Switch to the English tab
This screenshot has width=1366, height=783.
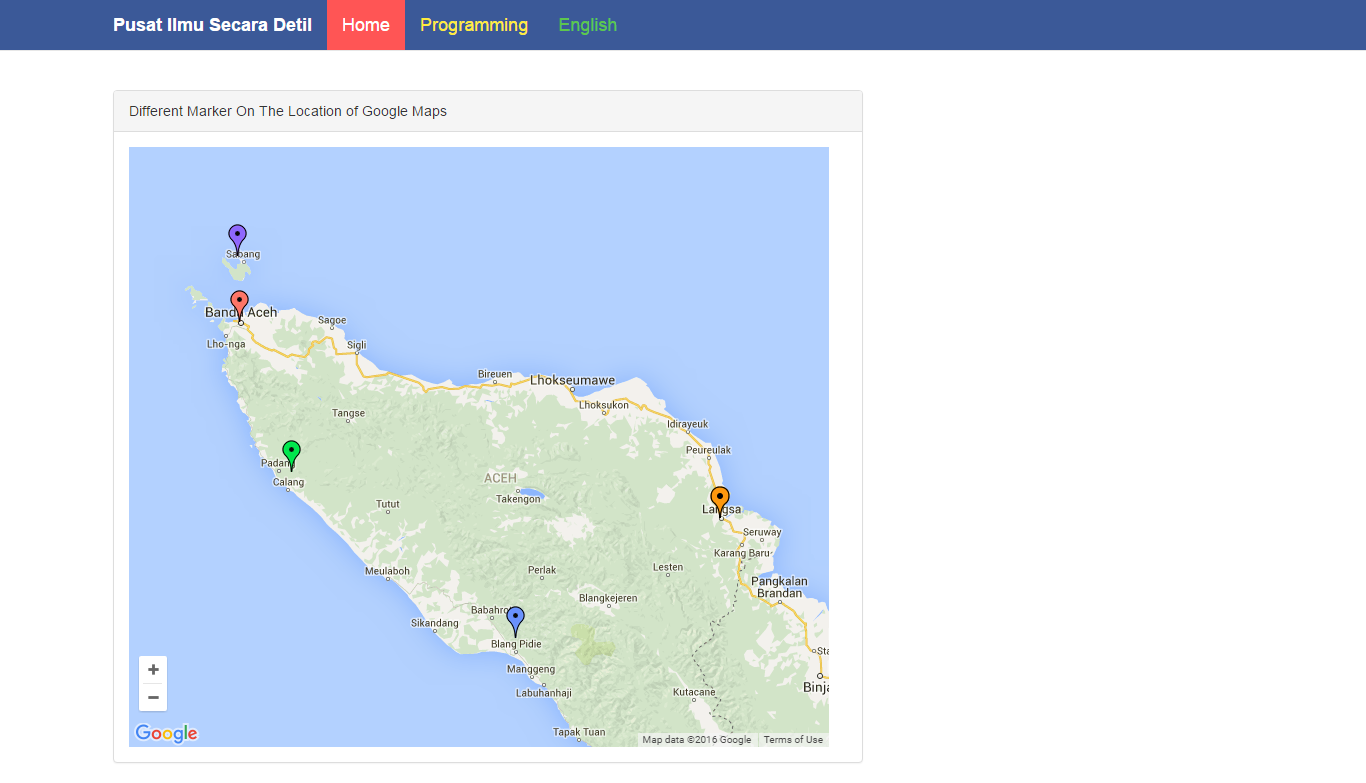[x=587, y=24]
